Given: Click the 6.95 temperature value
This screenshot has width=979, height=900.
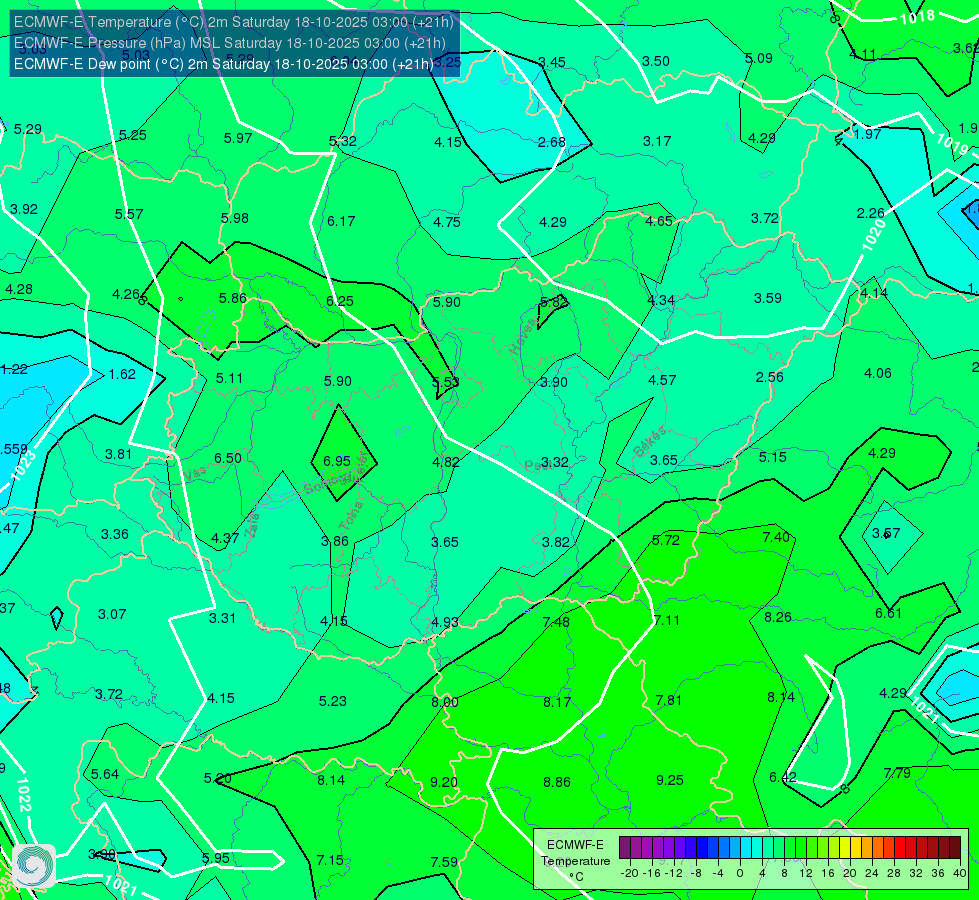Looking at the screenshot, I should [337, 461].
